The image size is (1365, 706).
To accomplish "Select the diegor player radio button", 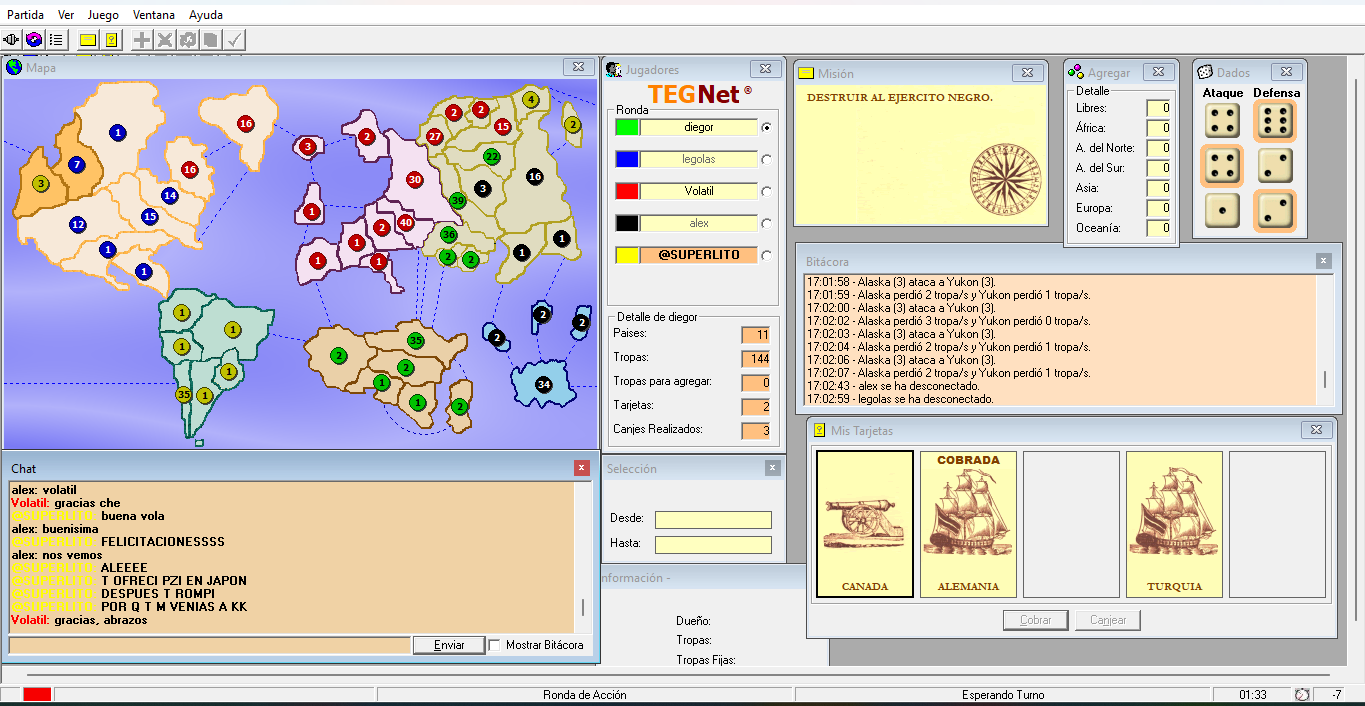I will [767, 127].
